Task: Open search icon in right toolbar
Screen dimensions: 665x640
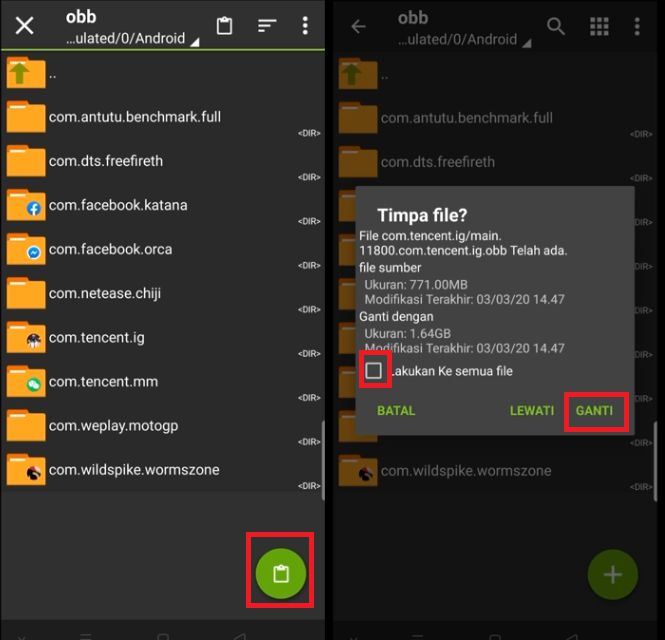Action: point(556,26)
